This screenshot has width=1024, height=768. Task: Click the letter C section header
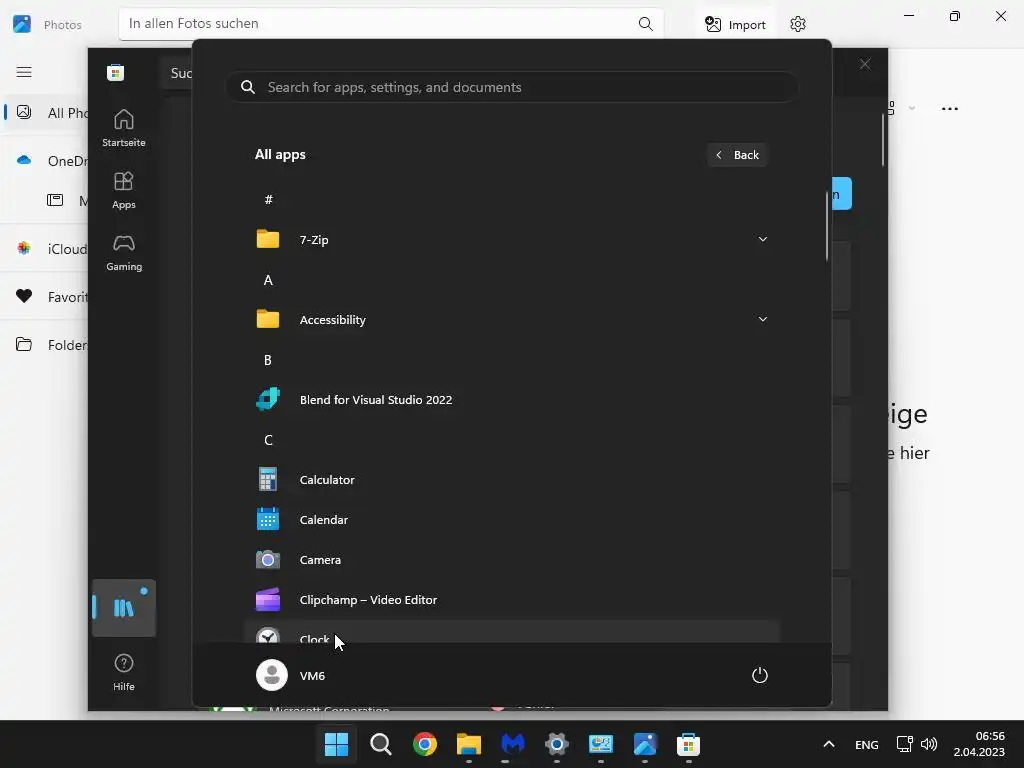click(x=268, y=440)
